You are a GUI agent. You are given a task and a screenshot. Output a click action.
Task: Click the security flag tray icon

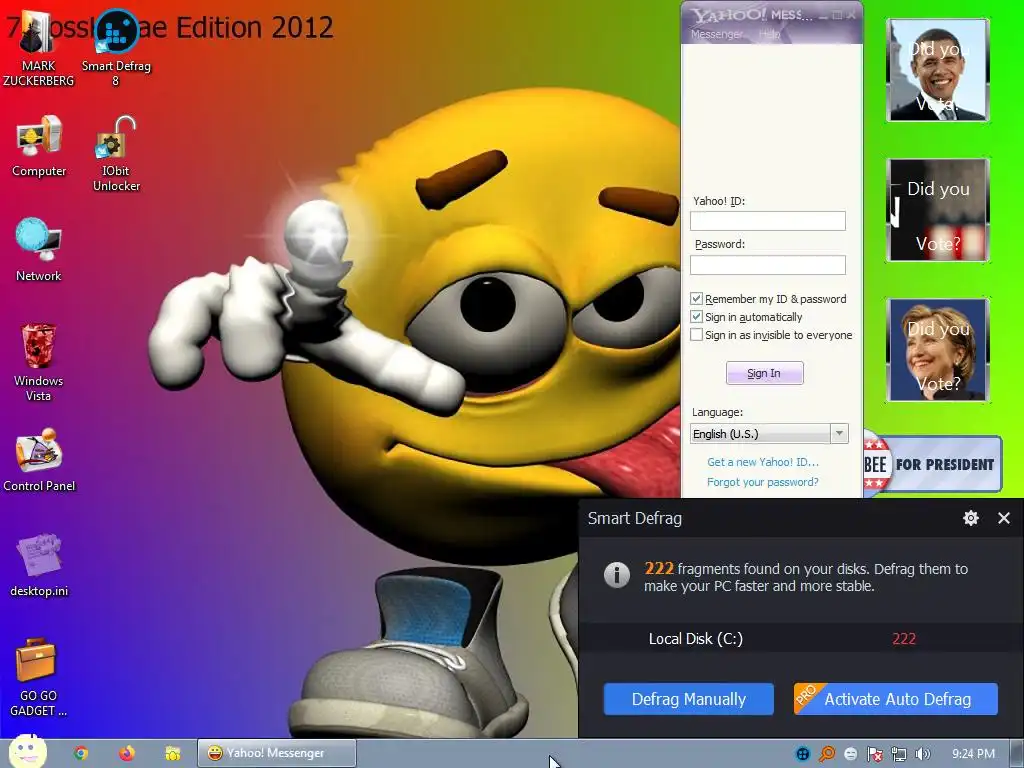point(874,754)
